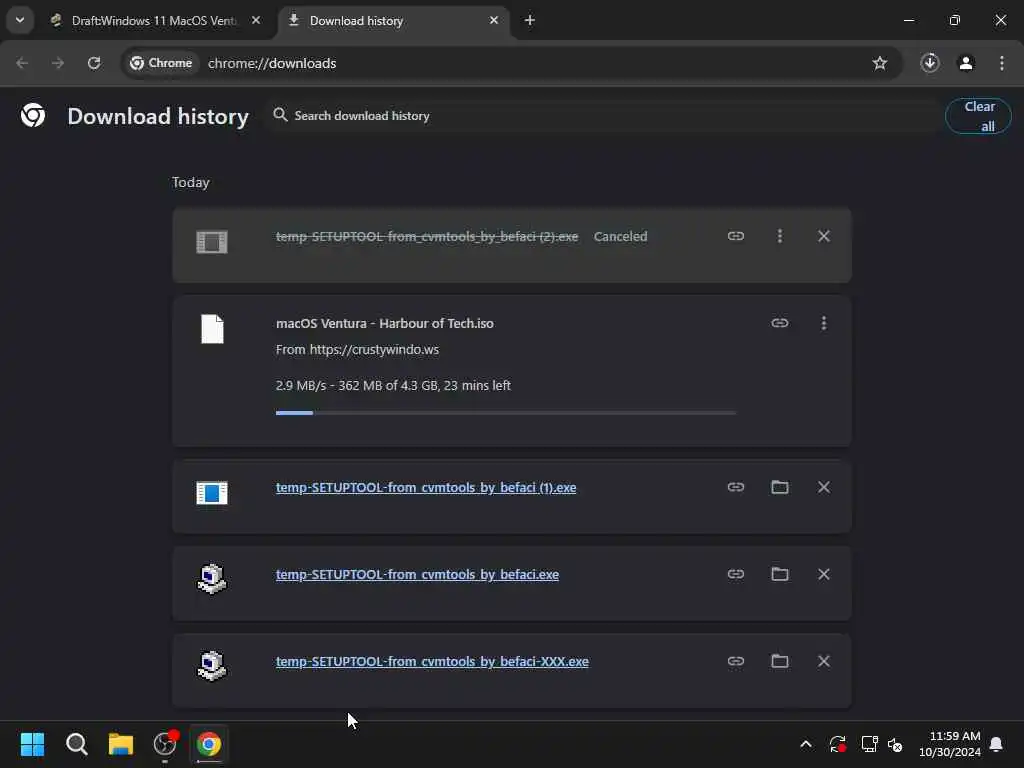Go back to previous page

tap(22, 63)
